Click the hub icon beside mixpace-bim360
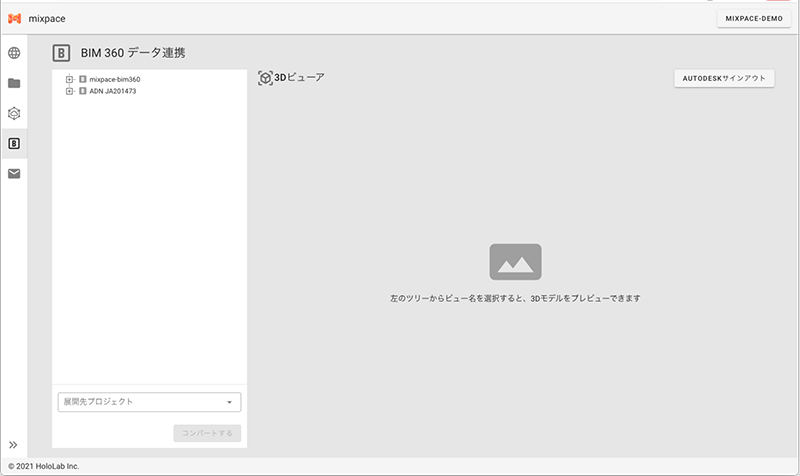This screenshot has height=476, width=800. pyautogui.click(x=83, y=79)
